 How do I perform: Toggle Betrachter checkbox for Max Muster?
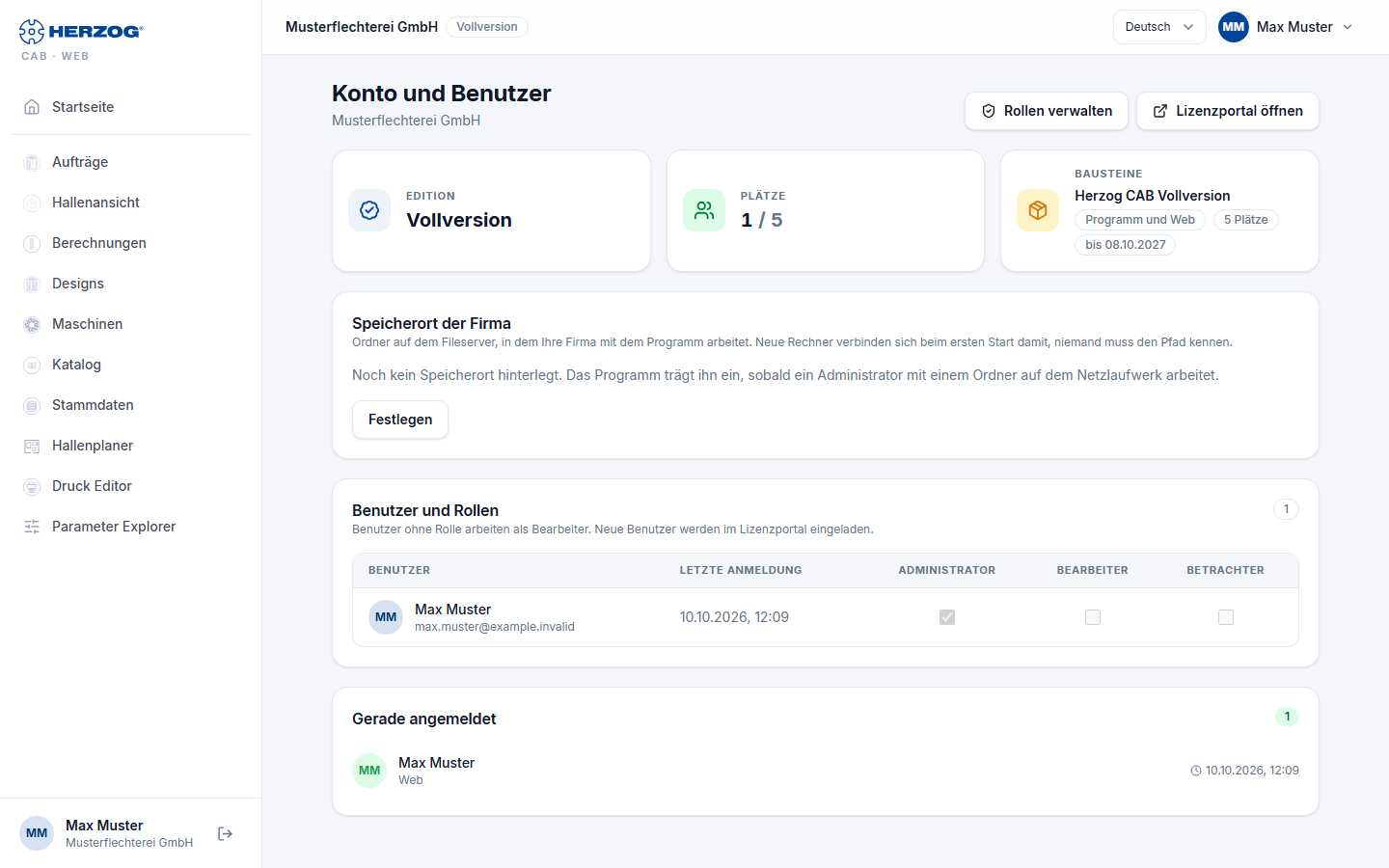pyautogui.click(x=1226, y=617)
